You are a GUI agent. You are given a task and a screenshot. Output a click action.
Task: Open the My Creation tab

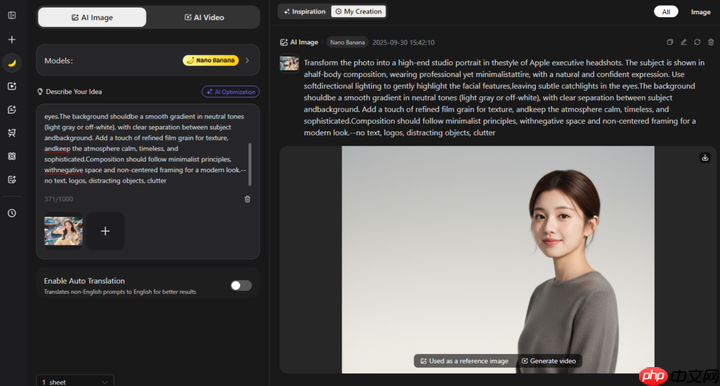pos(359,11)
